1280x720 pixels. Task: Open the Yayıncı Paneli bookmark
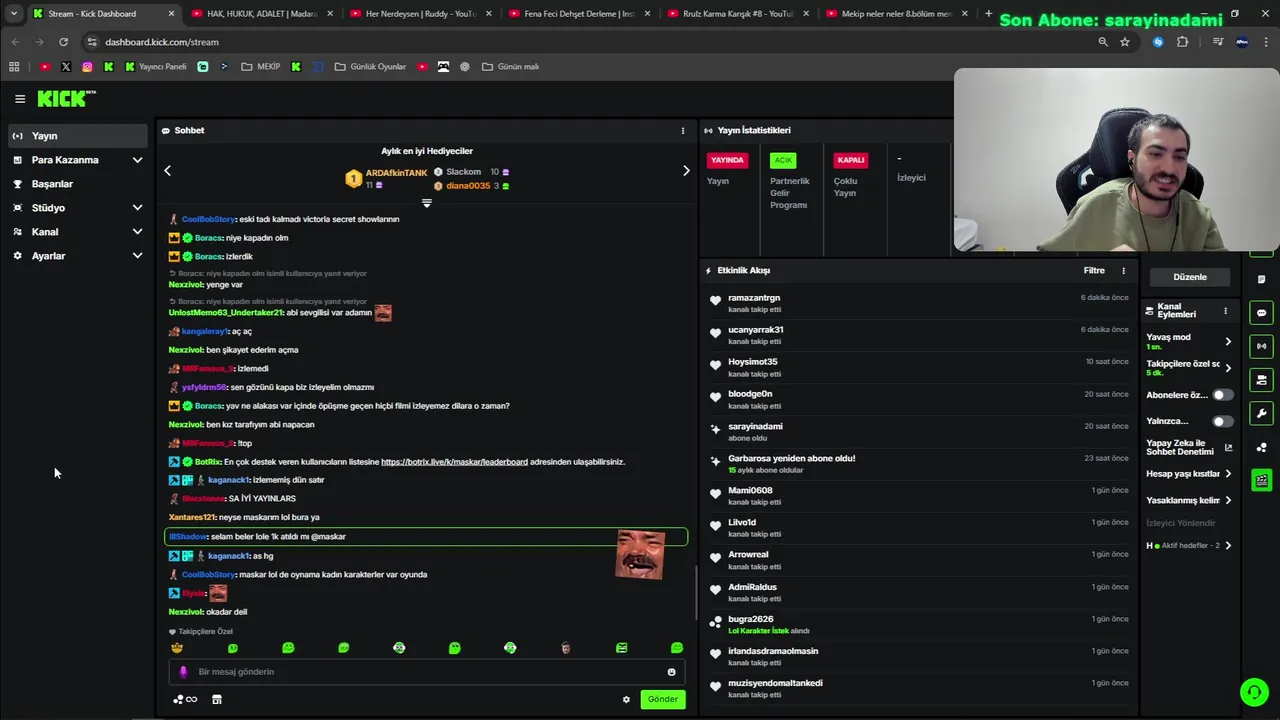[156, 67]
